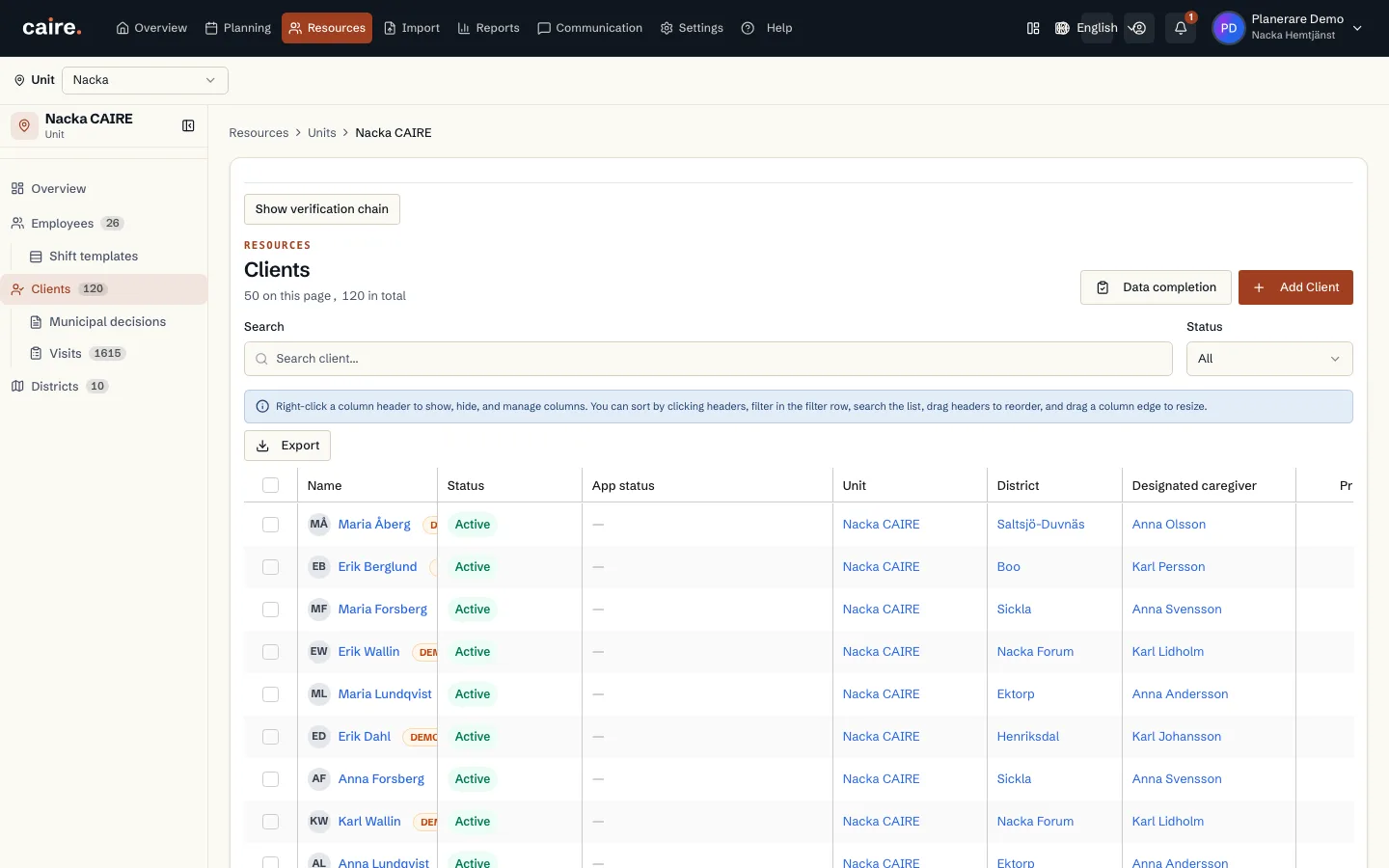
Task: Click the caire logo
Action: pos(52,28)
